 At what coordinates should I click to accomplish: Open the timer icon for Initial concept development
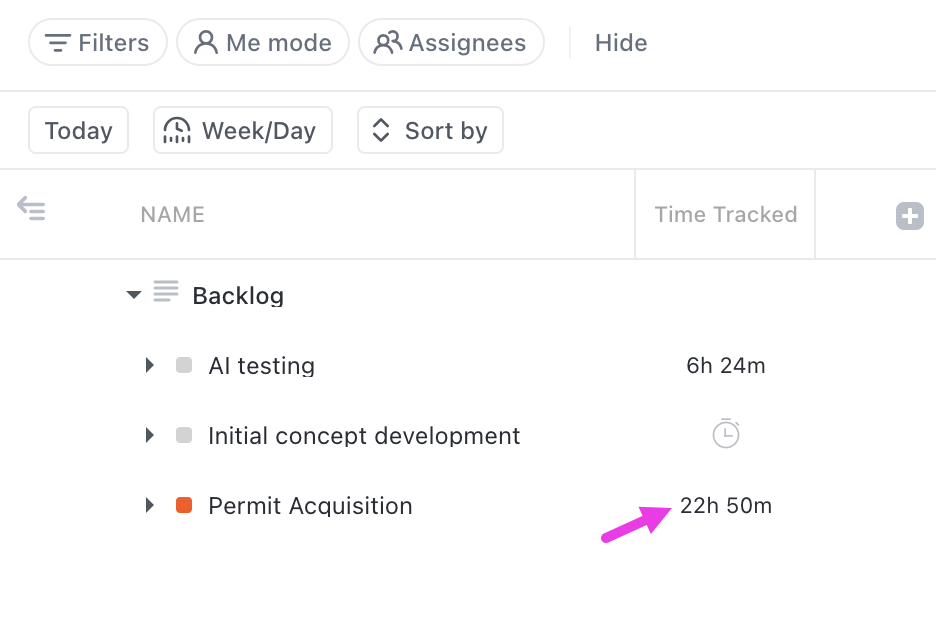click(x=725, y=433)
